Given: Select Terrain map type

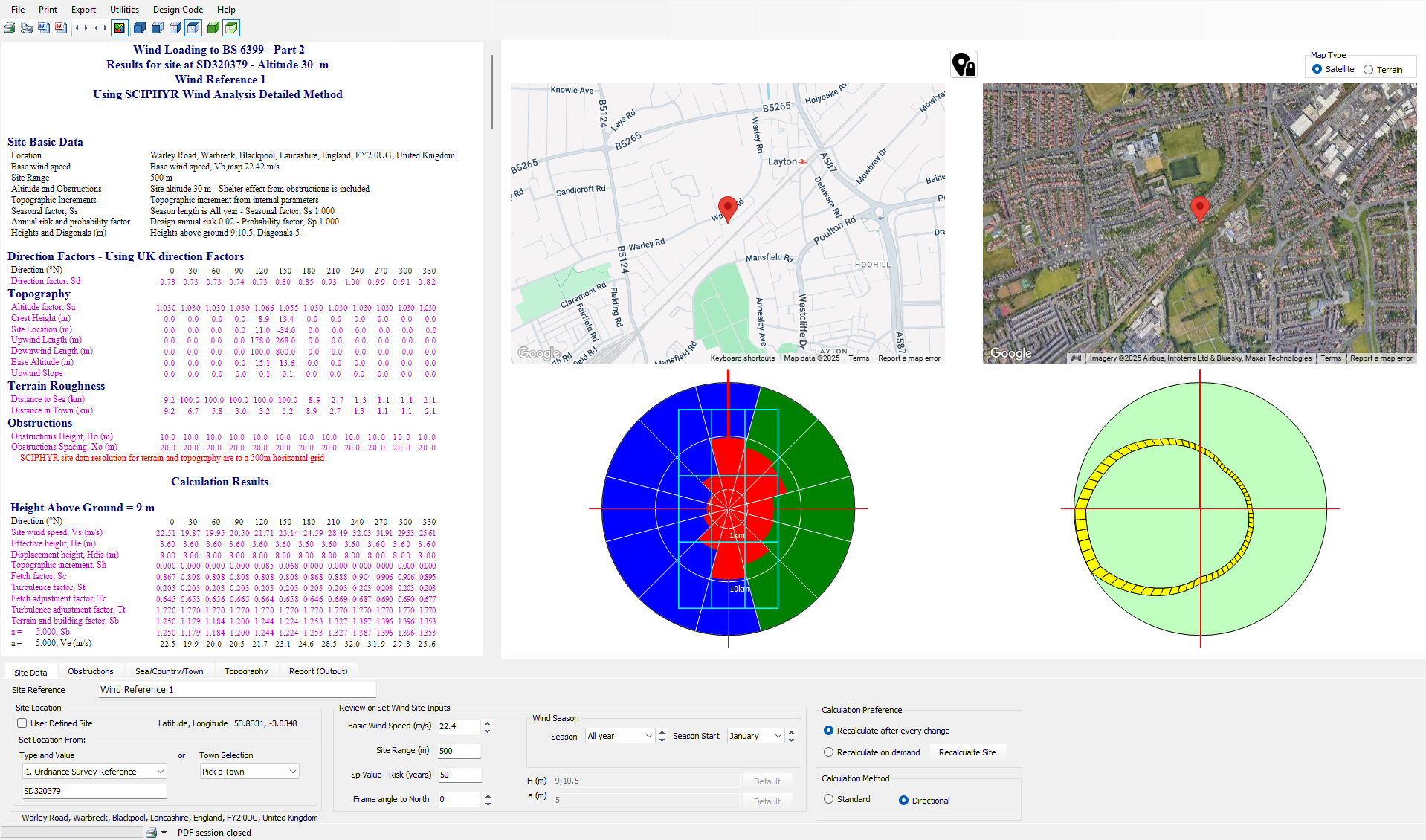Looking at the screenshot, I should [x=1368, y=70].
